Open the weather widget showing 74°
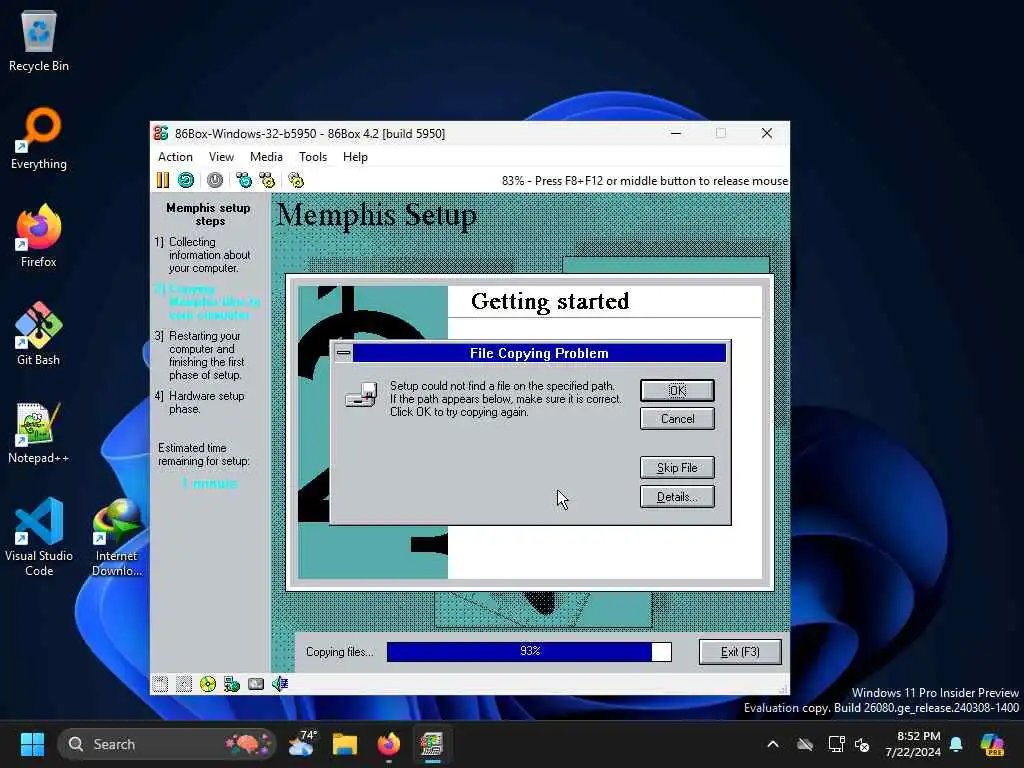Image resolution: width=1024 pixels, height=768 pixels. [x=302, y=744]
